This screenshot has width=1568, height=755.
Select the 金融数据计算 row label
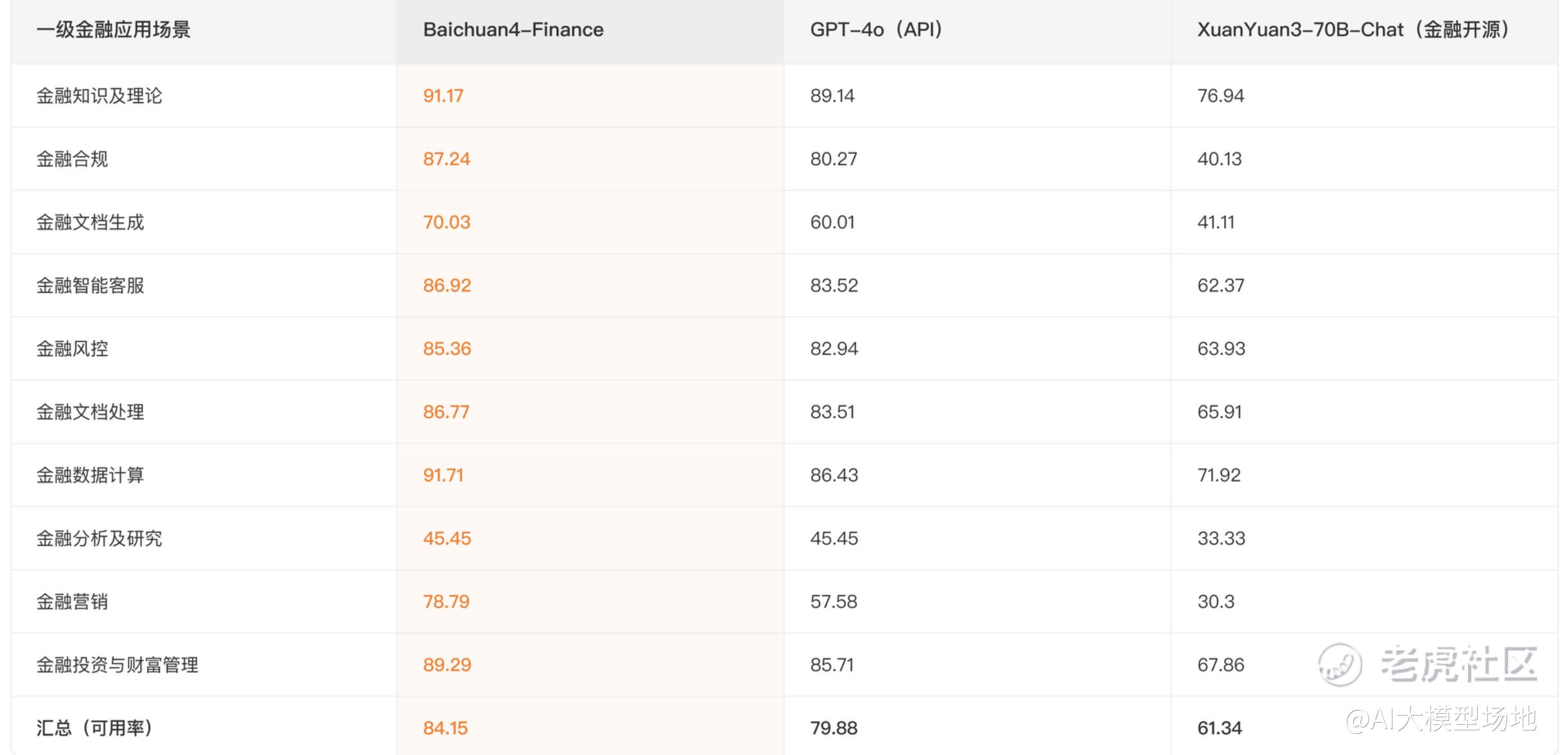click(90, 475)
